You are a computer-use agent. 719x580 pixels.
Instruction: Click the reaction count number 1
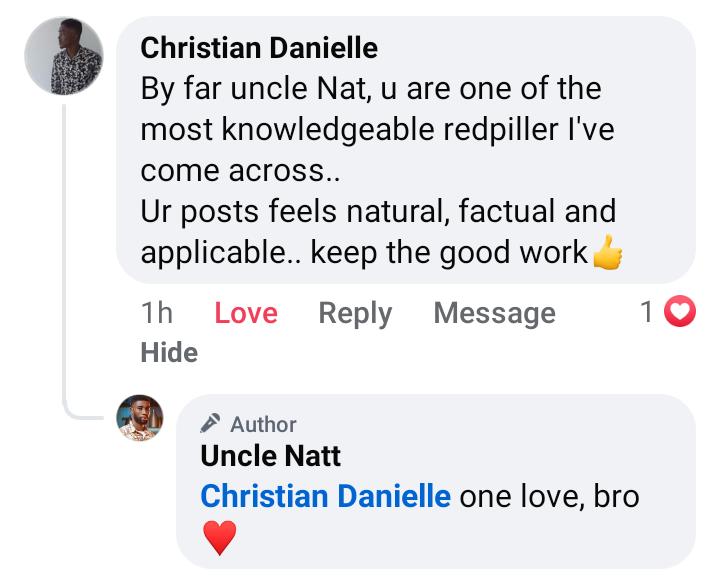(x=647, y=313)
